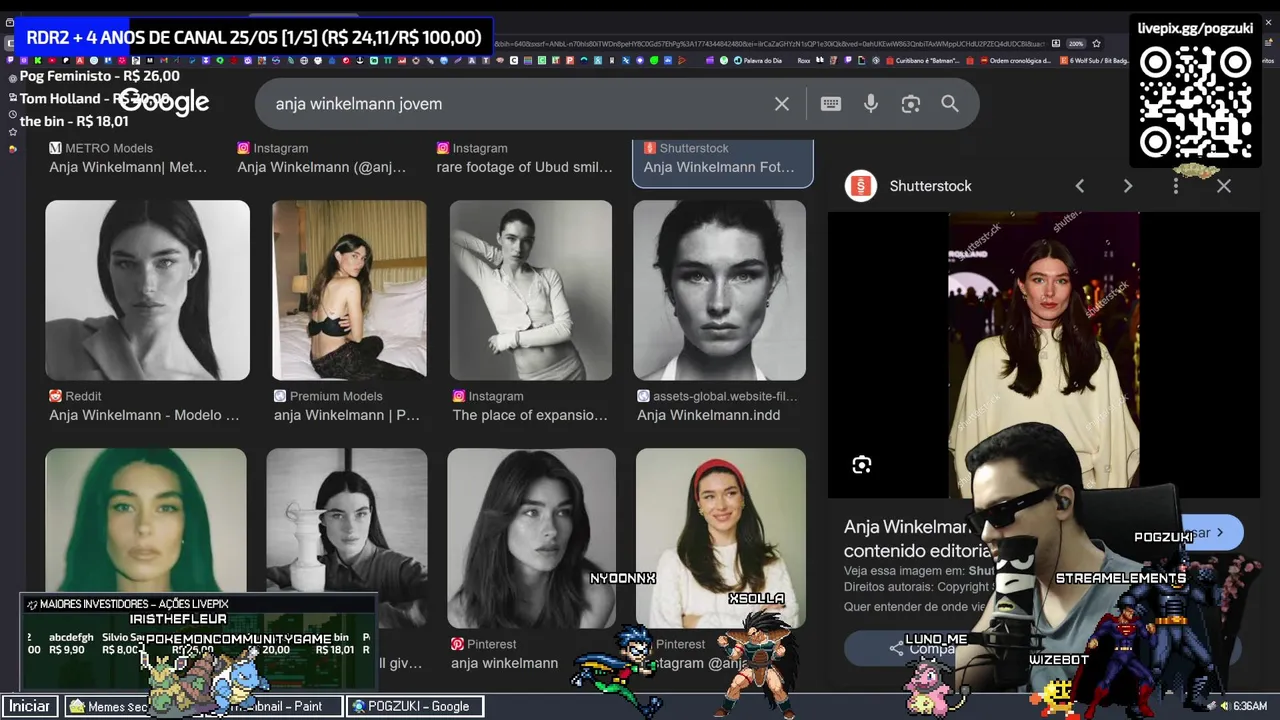Open the 'Ordem cronológica d...' bookmark

[1016, 60]
